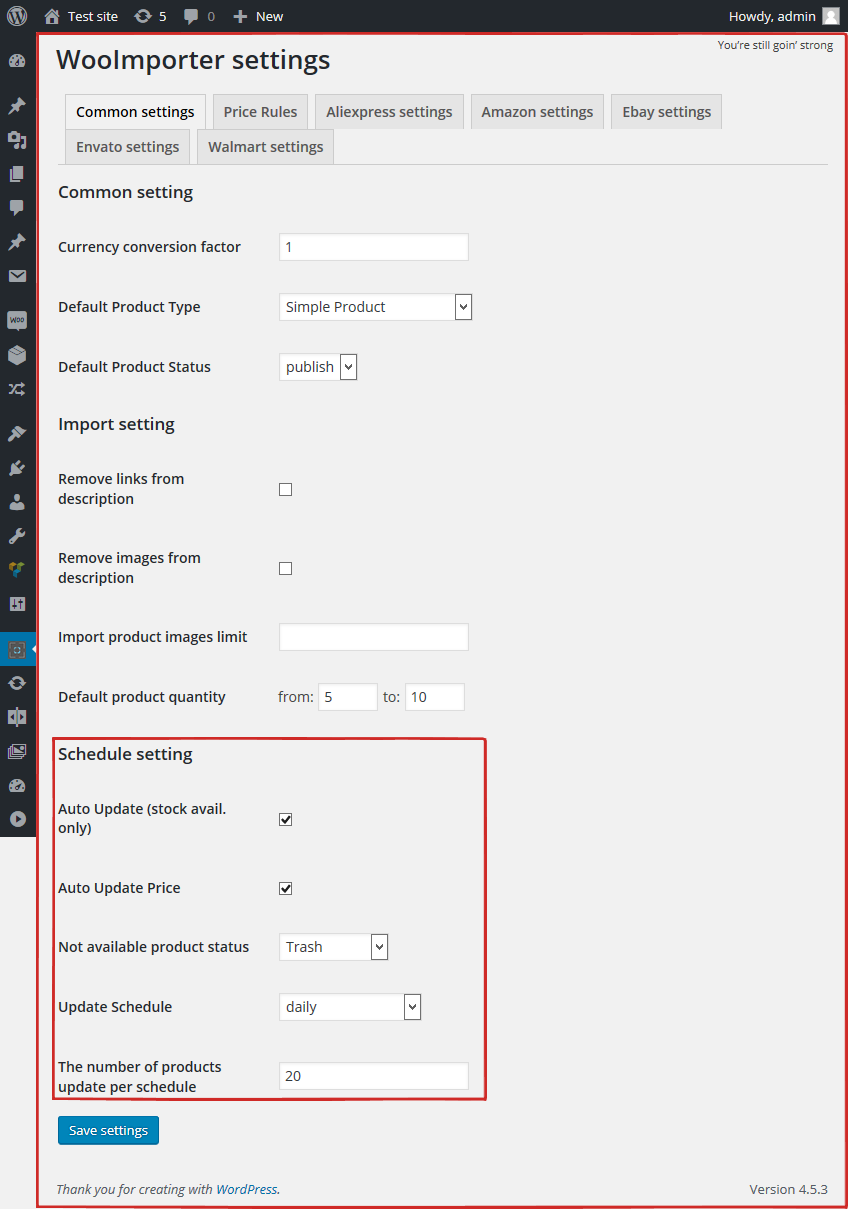
Task: Open the split arrows sidebar icon
Action: point(17,717)
